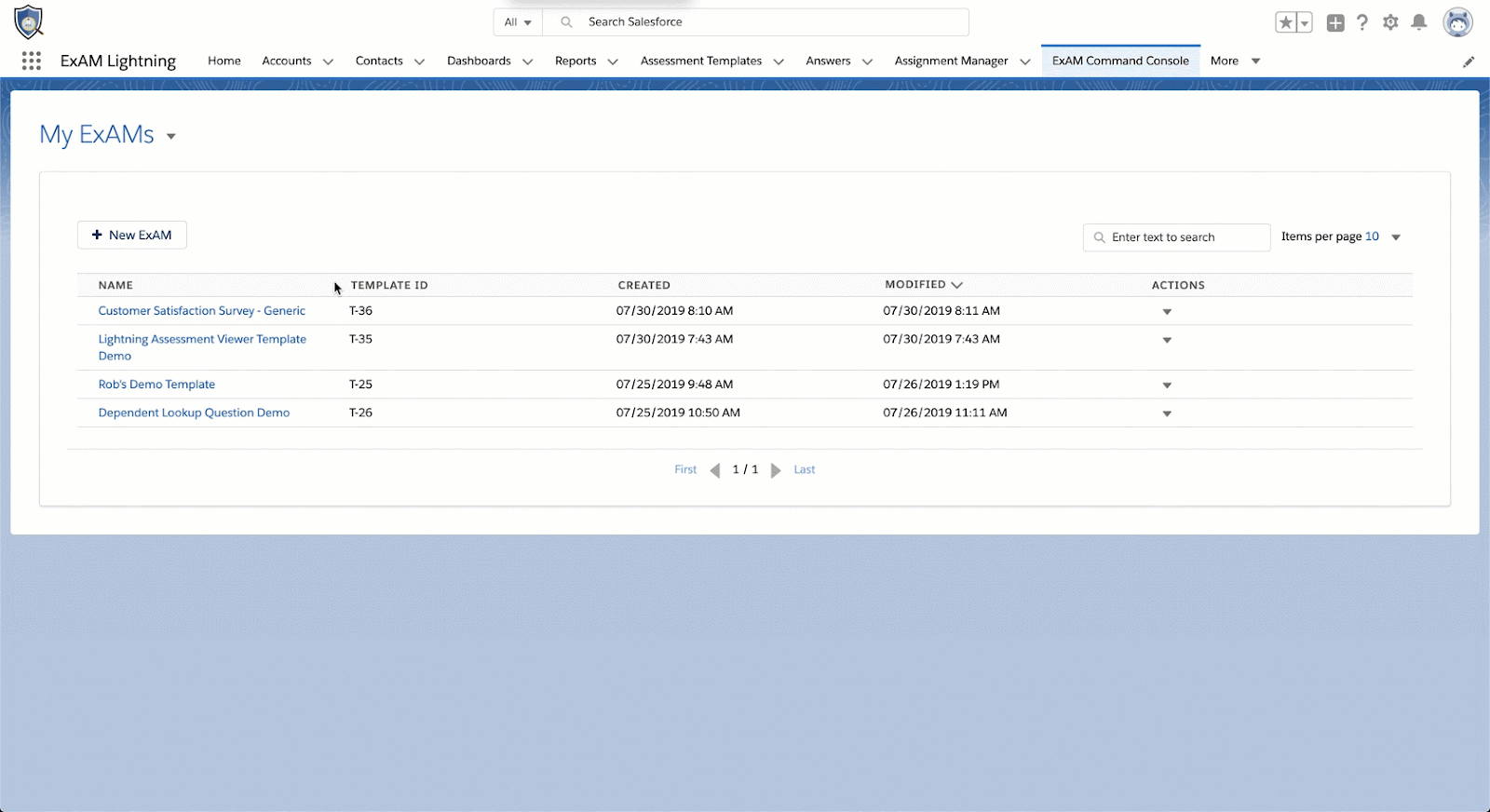The height and width of the screenshot is (812, 1490).
Task: Open the All search scope dropdown
Action: [x=518, y=22]
